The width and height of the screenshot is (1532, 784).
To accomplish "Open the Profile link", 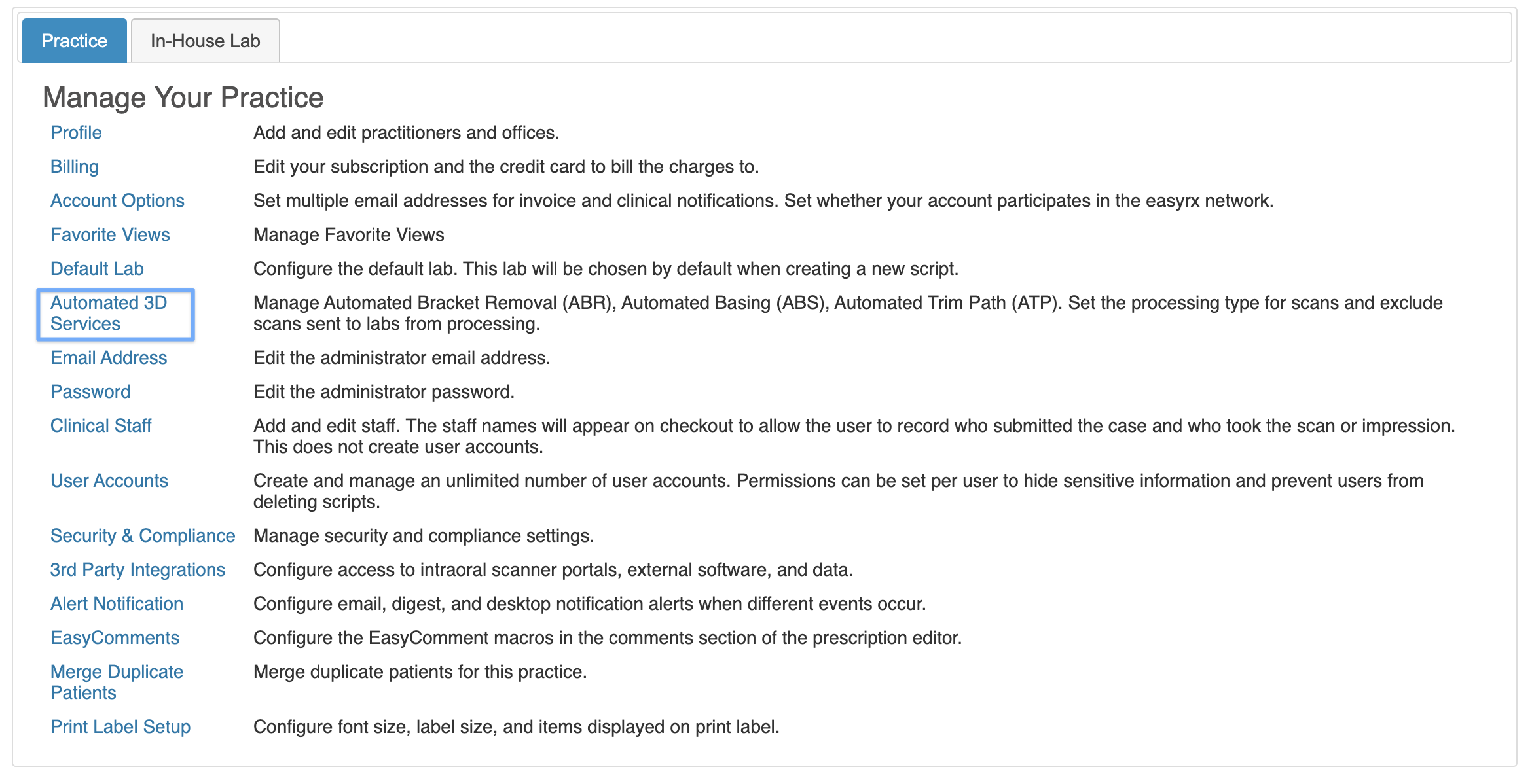I will pos(76,132).
